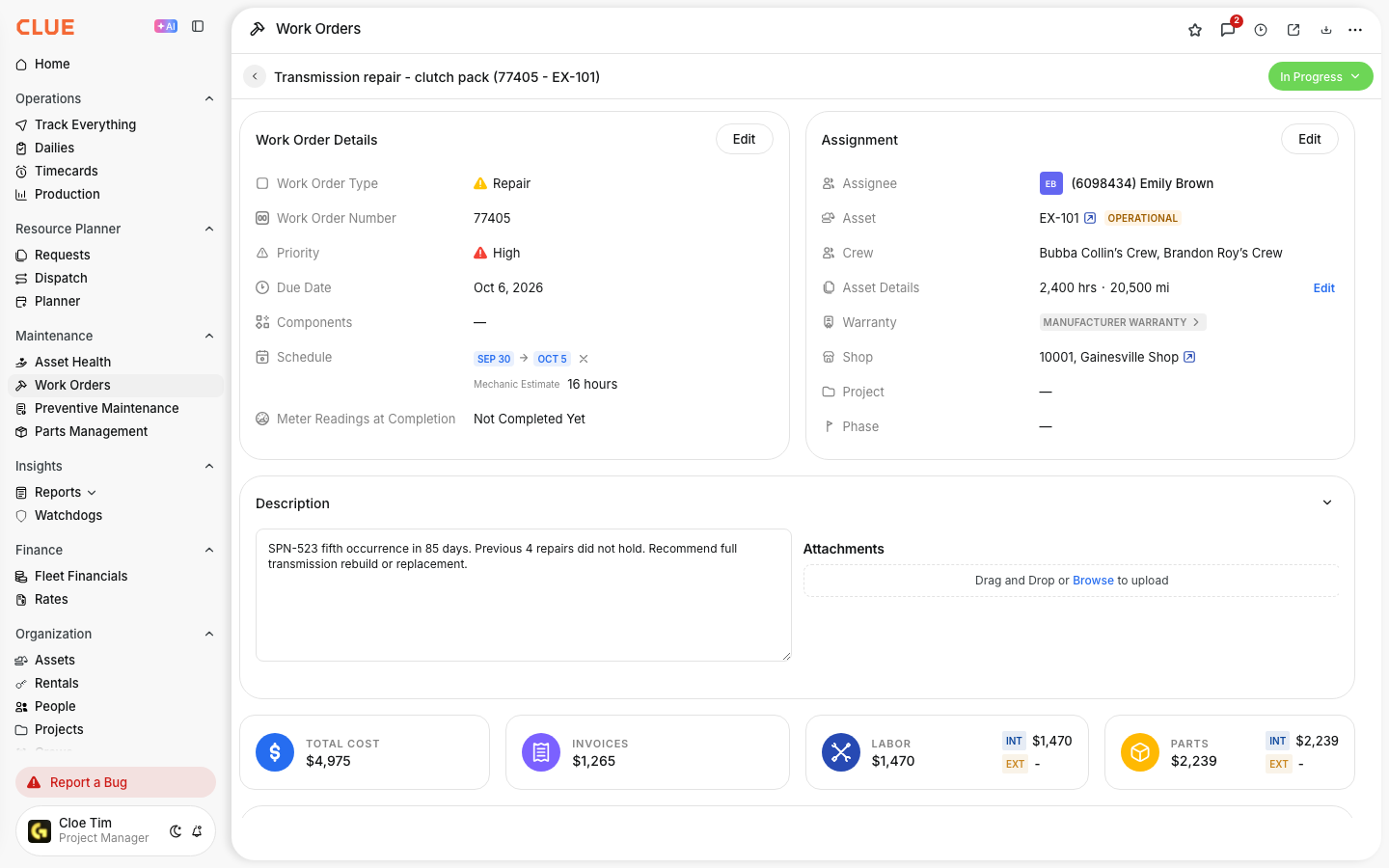Collapse the sidebar panel
Image resolution: width=1389 pixels, height=868 pixels.
[198, 26]
